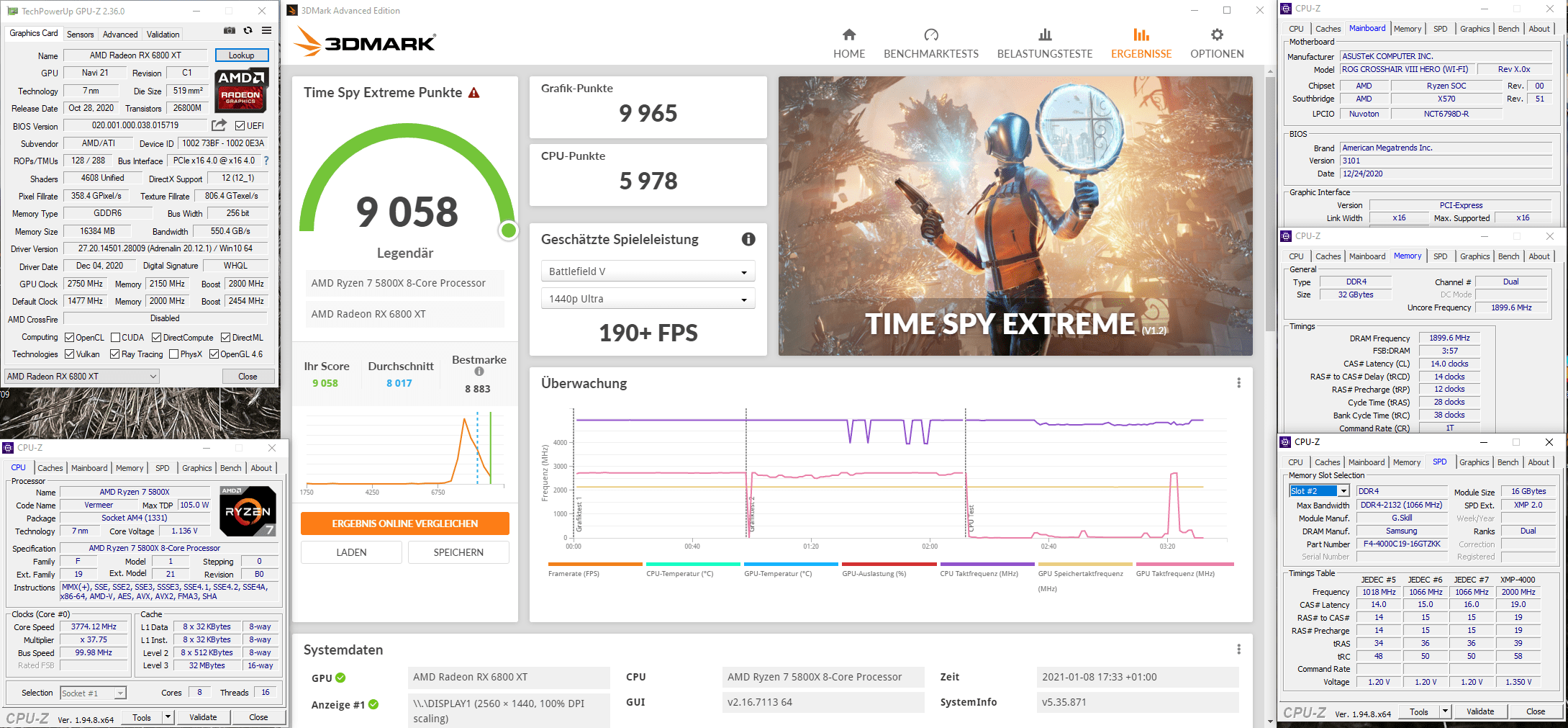Screen dimensions: 1568x728
Task: Toggle the DirectML checkbox
Action: [x=225, y=338]
